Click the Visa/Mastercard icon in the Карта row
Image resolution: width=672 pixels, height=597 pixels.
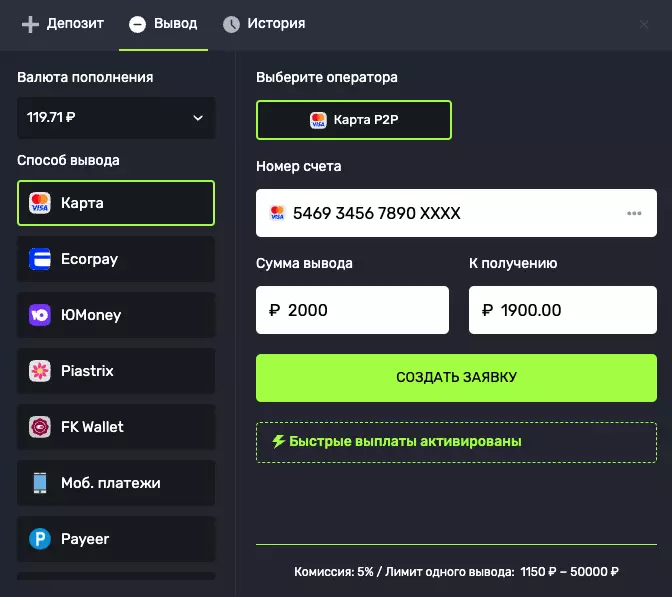(x=40, y=203)
